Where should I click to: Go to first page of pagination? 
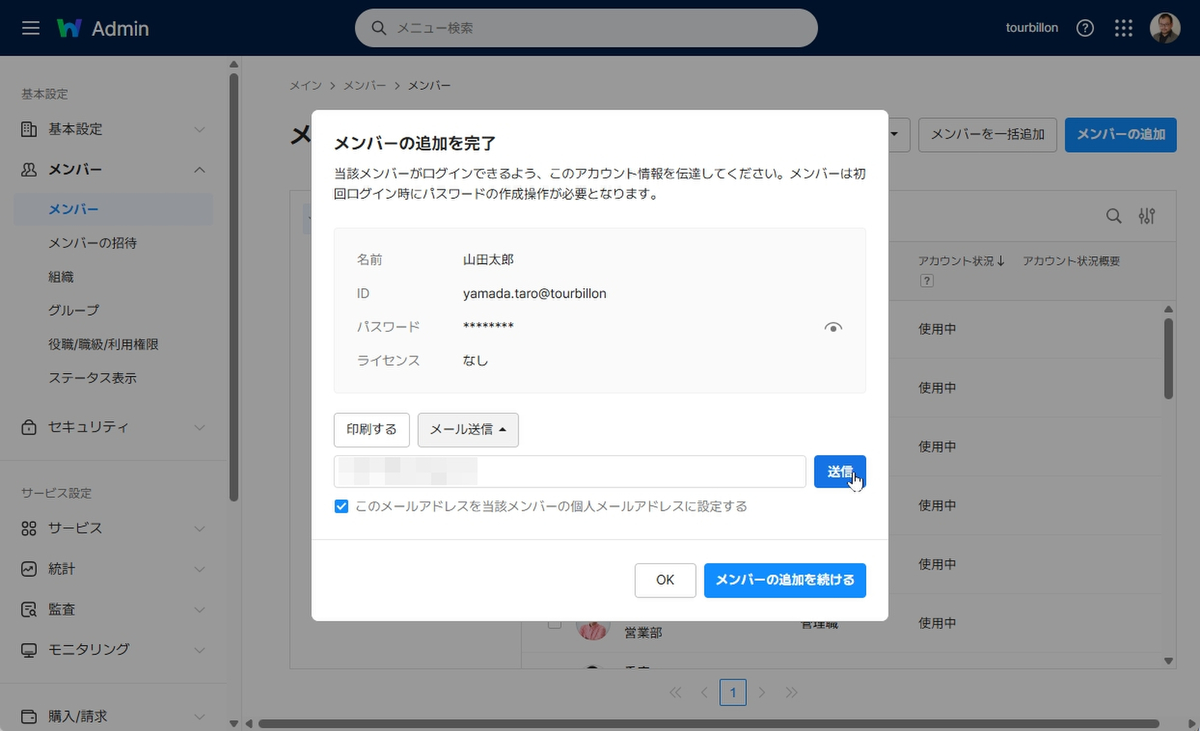pyautogui.click(x=675, y=692)
